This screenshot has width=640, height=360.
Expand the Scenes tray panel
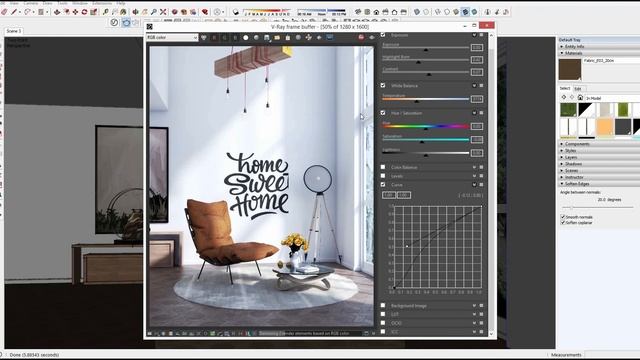coord(599,171)
